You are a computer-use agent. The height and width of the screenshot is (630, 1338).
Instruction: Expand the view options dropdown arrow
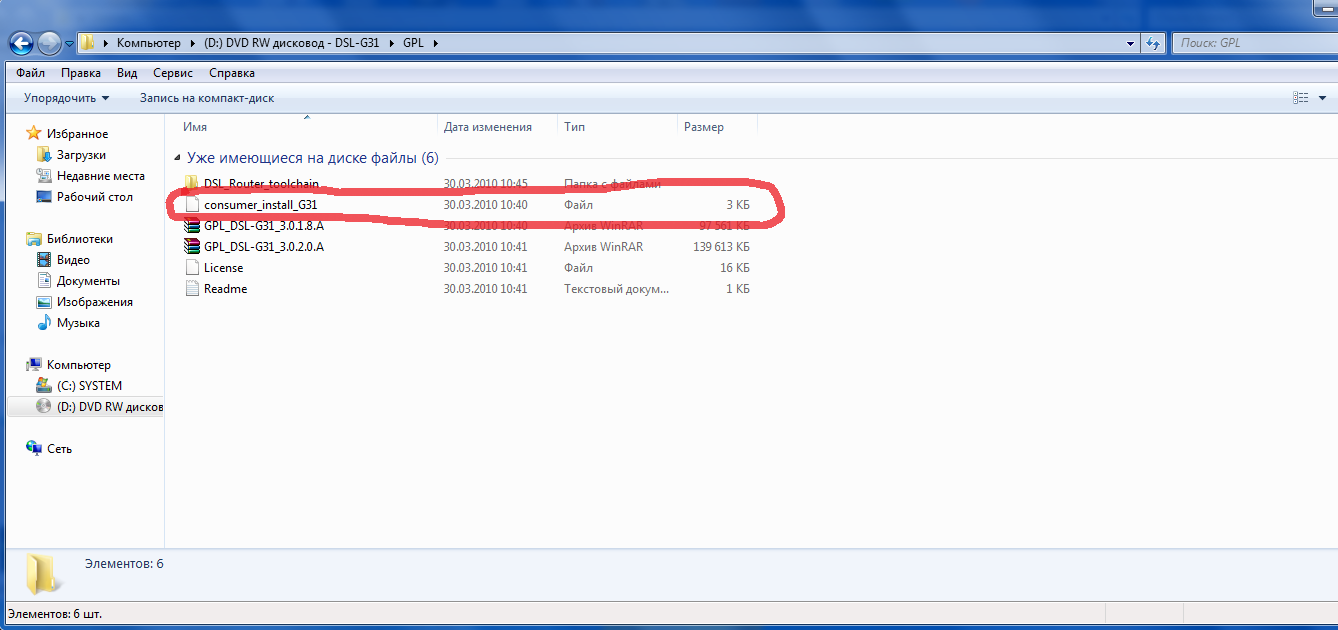coord(1322,98)
